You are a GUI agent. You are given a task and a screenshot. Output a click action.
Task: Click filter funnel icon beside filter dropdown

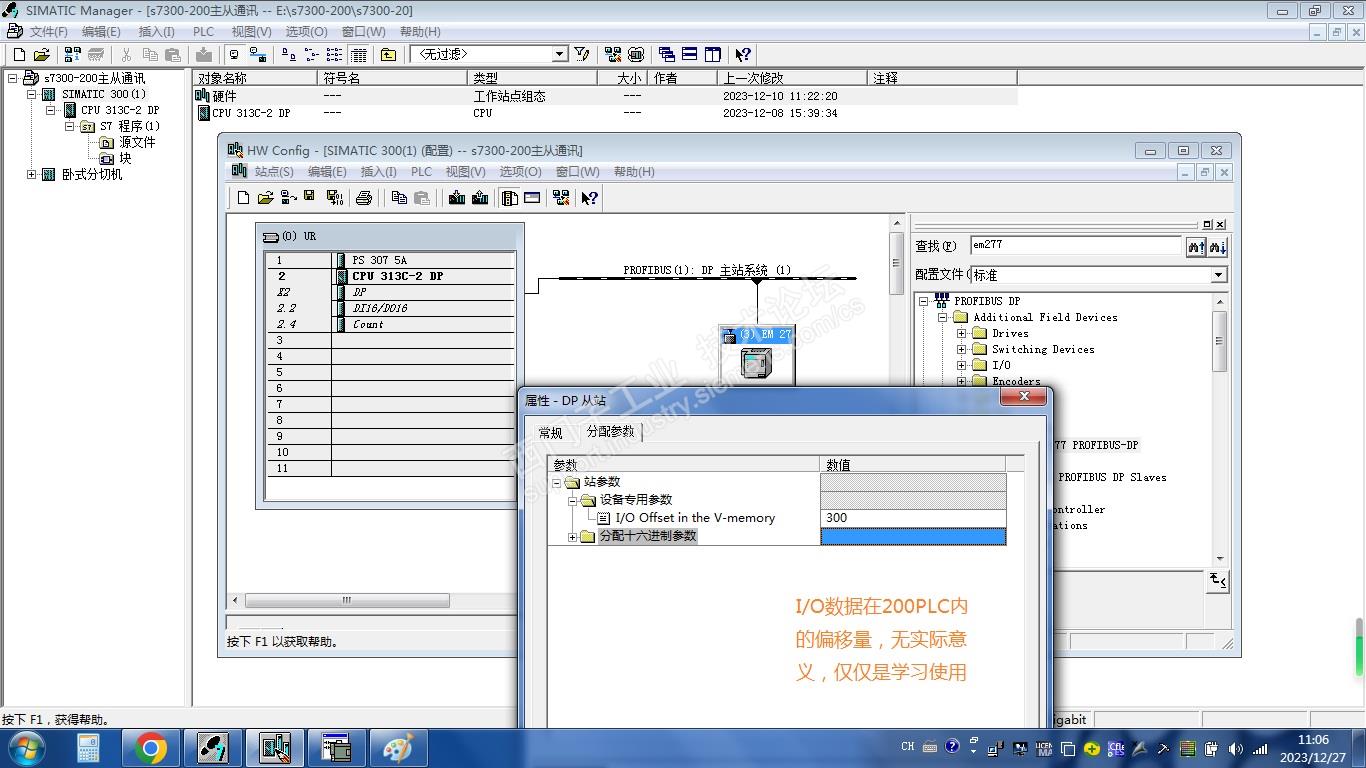pos(582,55)
